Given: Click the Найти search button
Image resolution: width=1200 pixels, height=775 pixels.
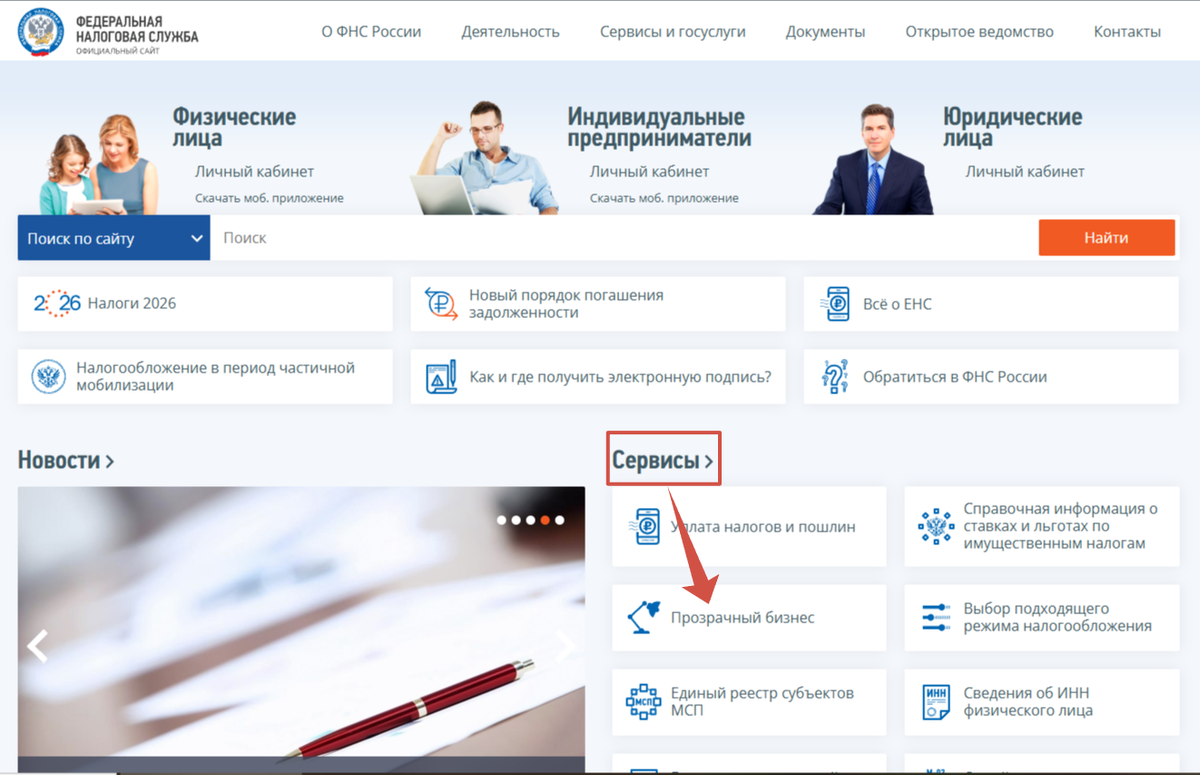Looking at the screenshot, I should coord(1106,237).
